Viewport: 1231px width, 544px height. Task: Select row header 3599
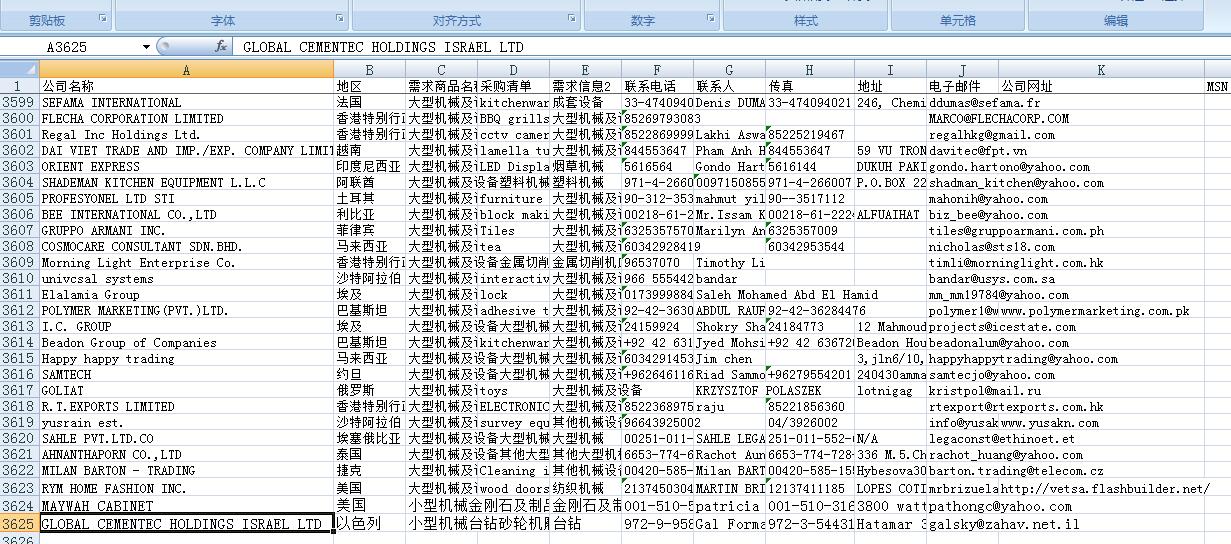coord(19,102)
